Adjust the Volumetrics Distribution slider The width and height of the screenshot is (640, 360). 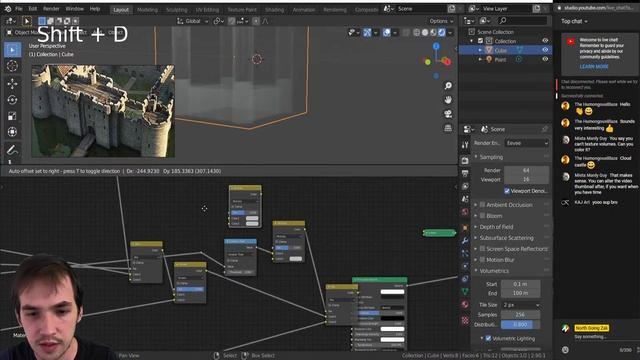[520, 325]
